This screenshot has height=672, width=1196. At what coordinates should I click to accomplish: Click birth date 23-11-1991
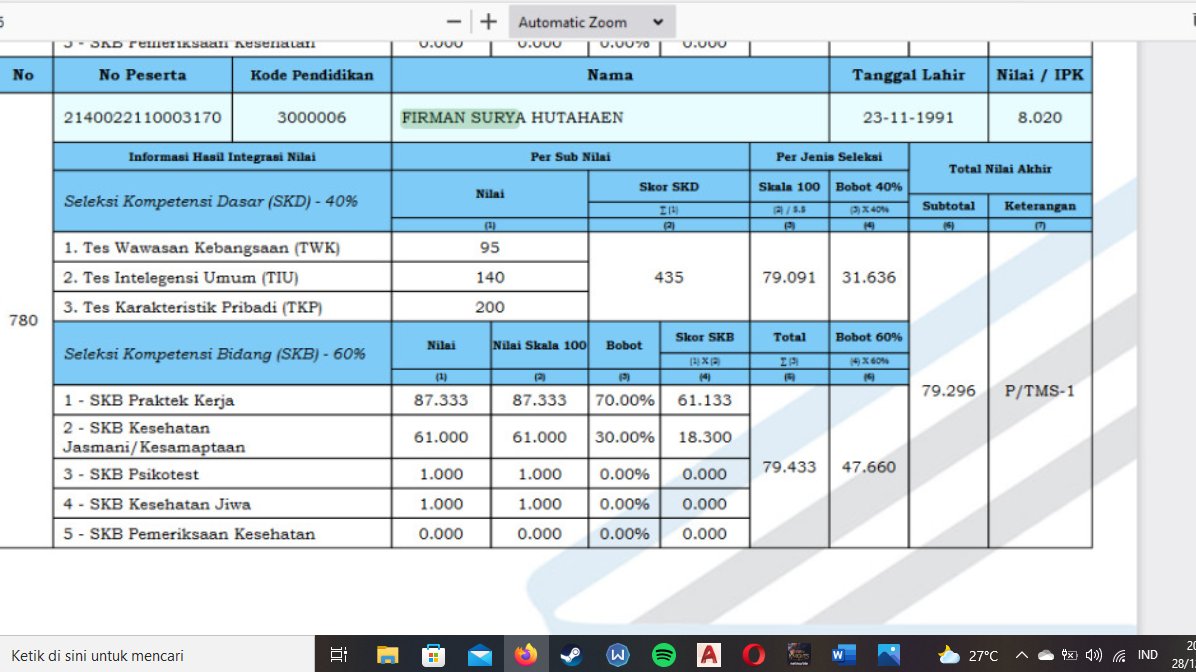point(908,117)
